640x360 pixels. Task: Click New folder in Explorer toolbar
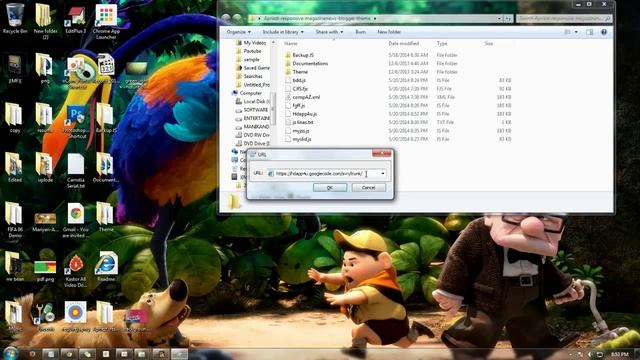coord(389,32)
